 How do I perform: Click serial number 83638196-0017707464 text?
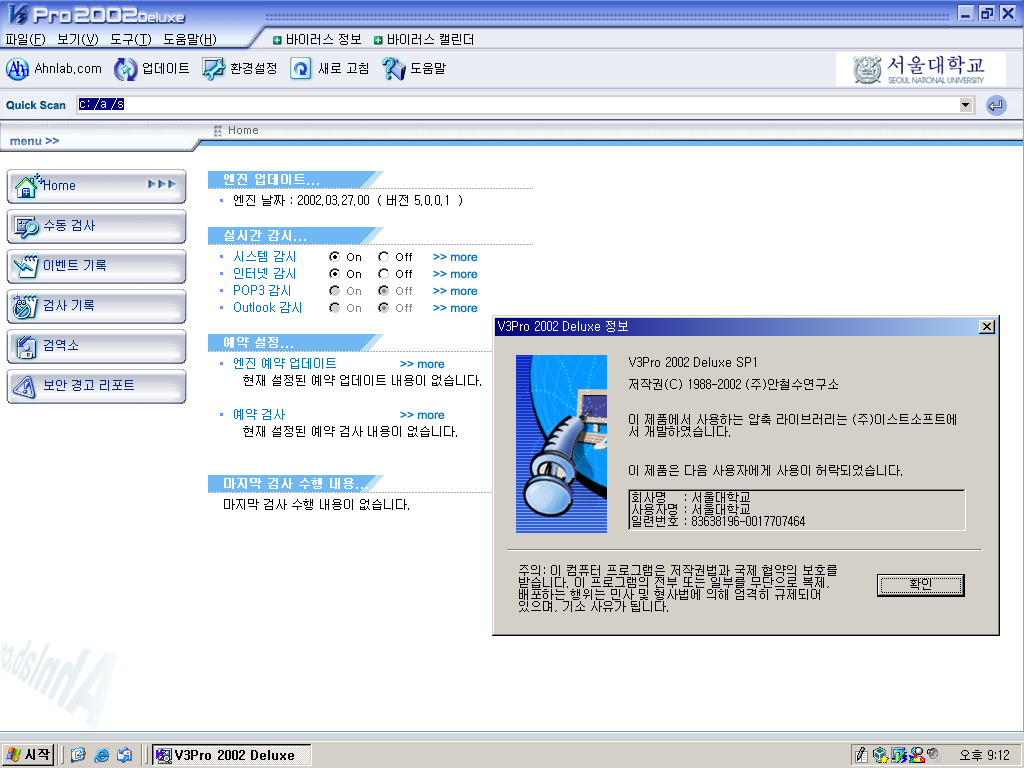tap(748, 521)
